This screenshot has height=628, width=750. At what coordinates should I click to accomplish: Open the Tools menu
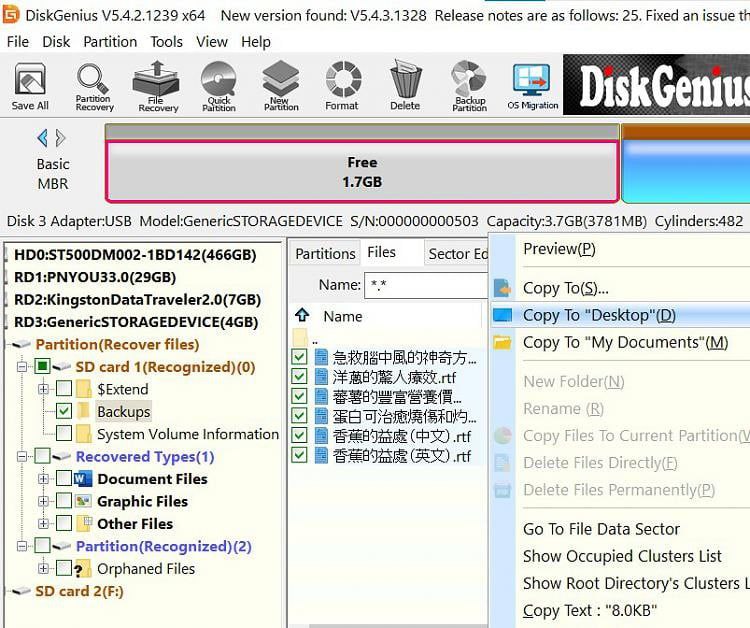[166, 42]
